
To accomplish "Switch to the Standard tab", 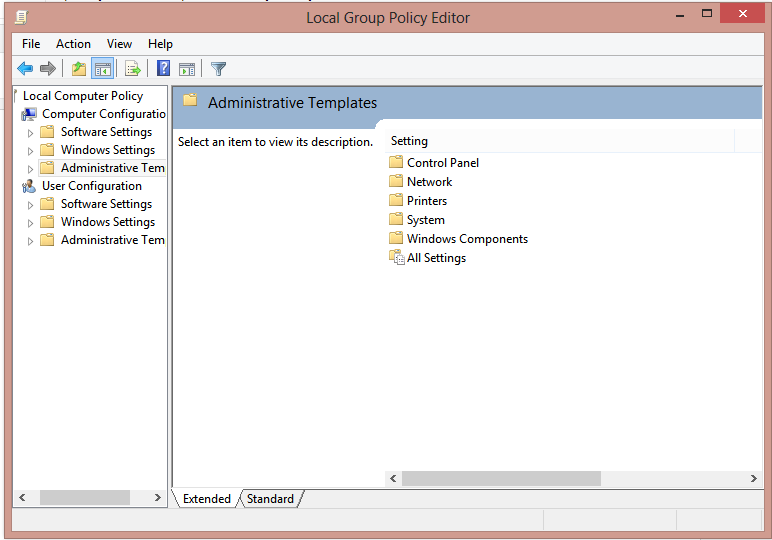I will click(x=270, y=499).
